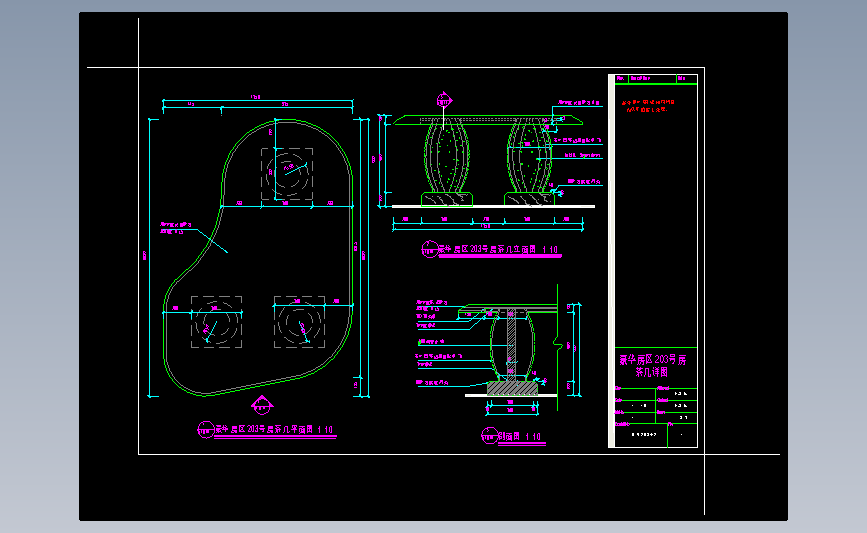Screen dimensions: 867x533
Task: Click the left vase-shaped leg in the elevation
Action: point(447,158)
